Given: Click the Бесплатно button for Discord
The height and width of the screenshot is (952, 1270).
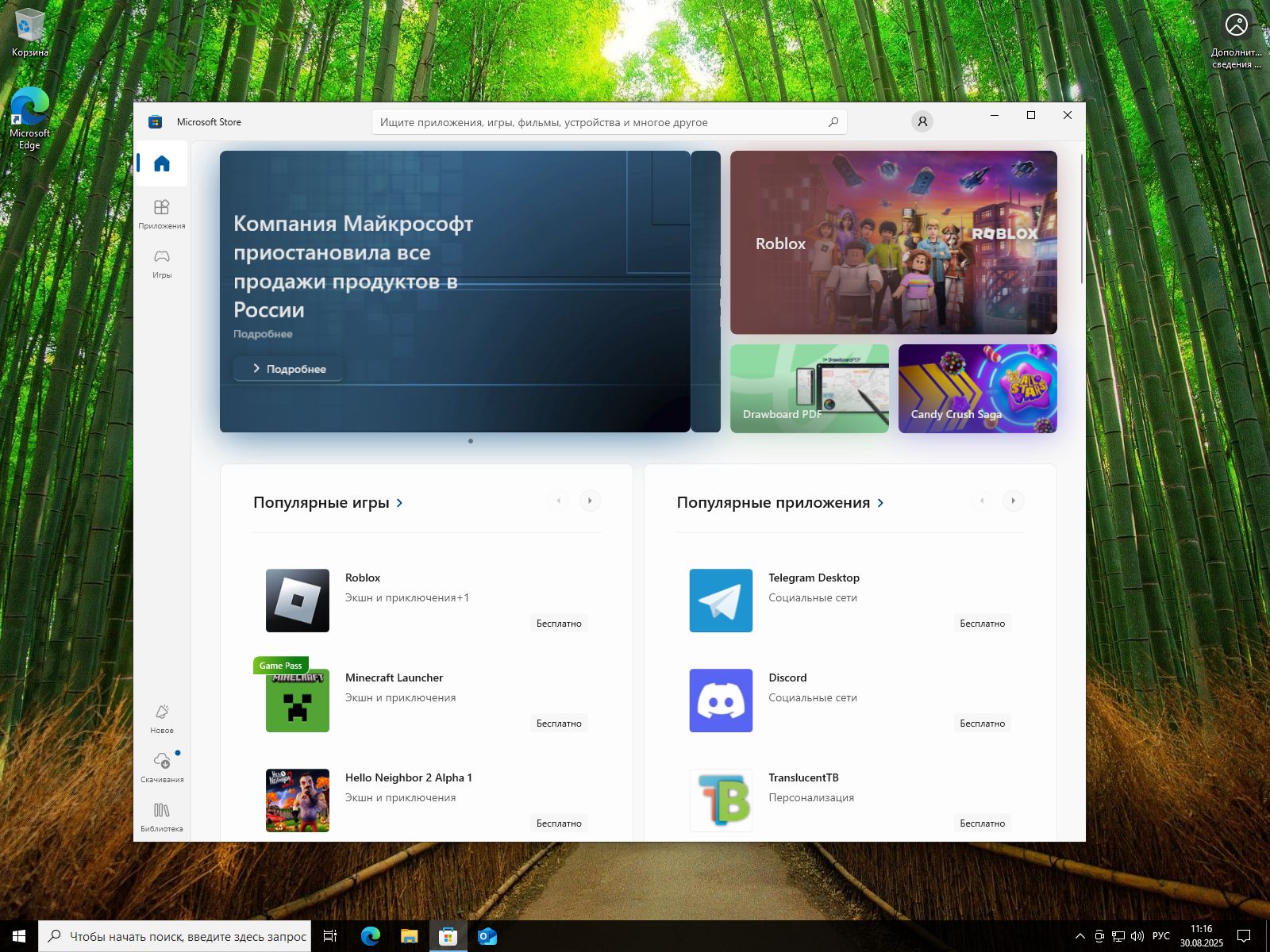Looking at the screenshot, I should point(983,724).
